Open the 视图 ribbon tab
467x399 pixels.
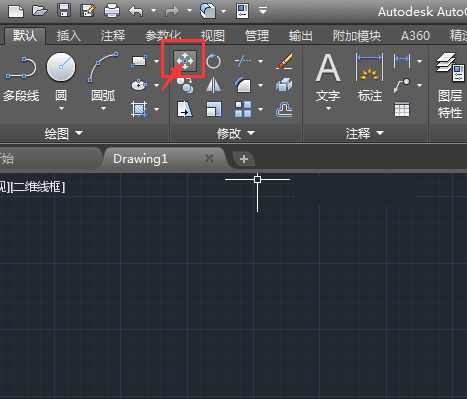213,36
